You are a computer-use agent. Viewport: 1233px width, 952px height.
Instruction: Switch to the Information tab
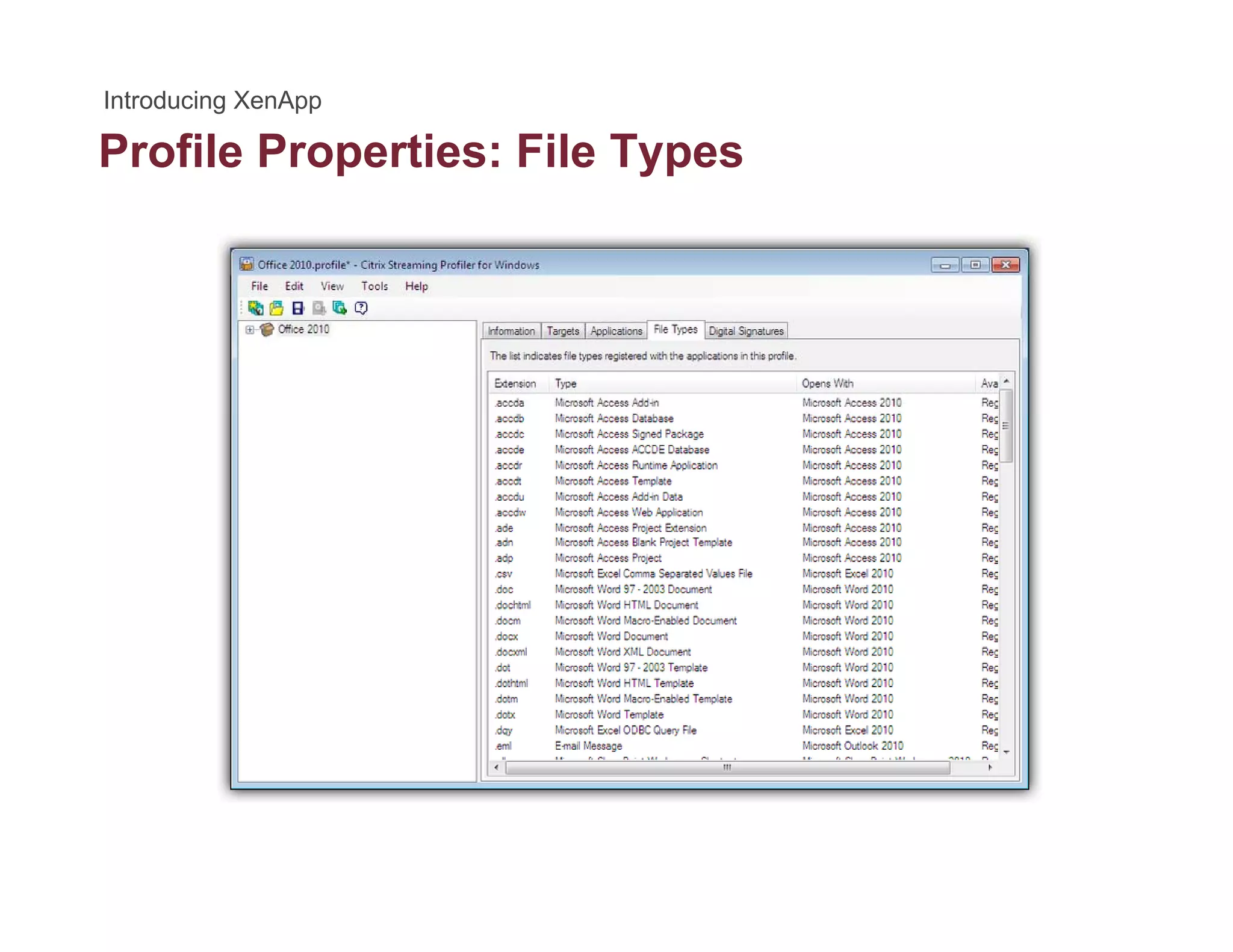click(x=511, y=331)
